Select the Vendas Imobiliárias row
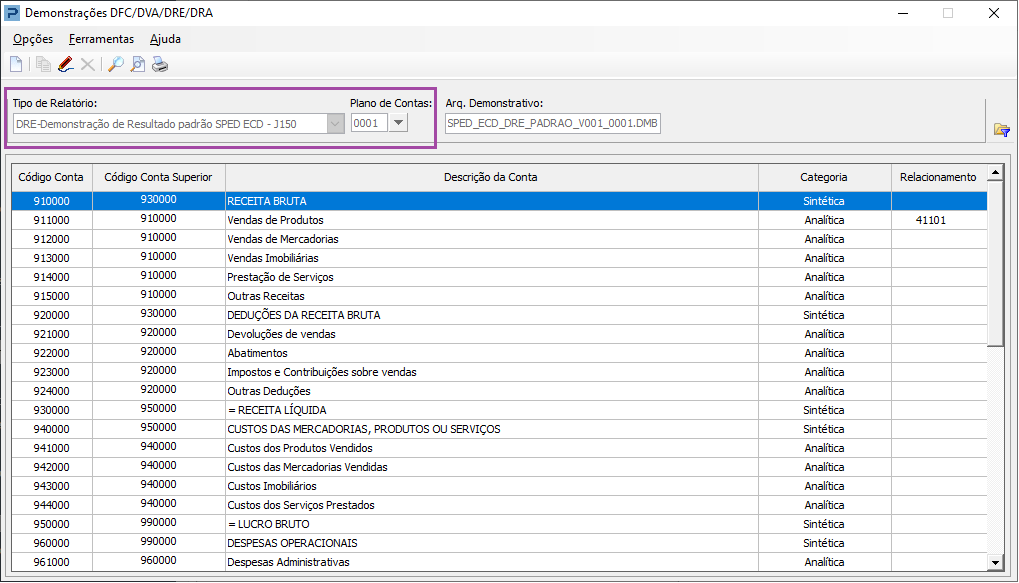Image resolution: width=1019 pixels, height=583 pixels. tap(499, 258)
